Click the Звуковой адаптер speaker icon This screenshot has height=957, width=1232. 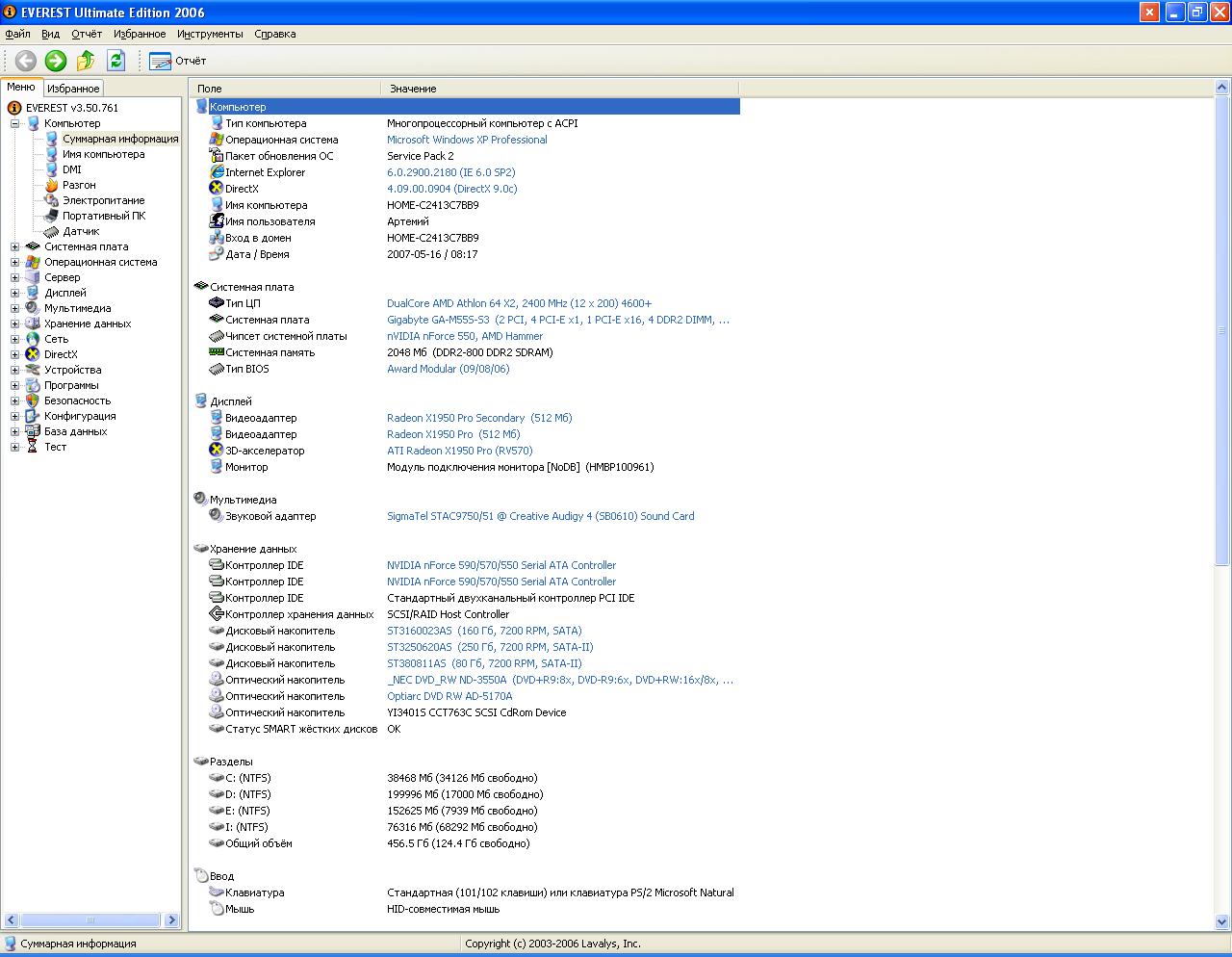[x=217, y=516]
